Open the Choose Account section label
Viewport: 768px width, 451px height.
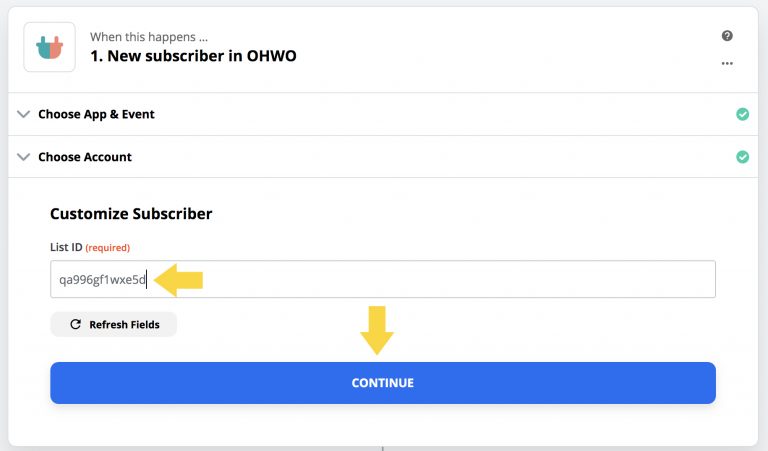(85, 157)
